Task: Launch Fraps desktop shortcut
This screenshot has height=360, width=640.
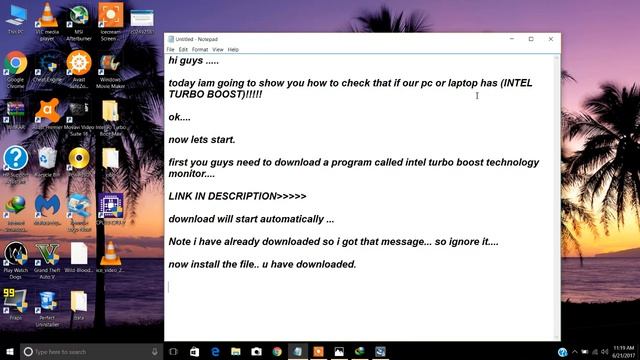Action: (x=16, y=304)
